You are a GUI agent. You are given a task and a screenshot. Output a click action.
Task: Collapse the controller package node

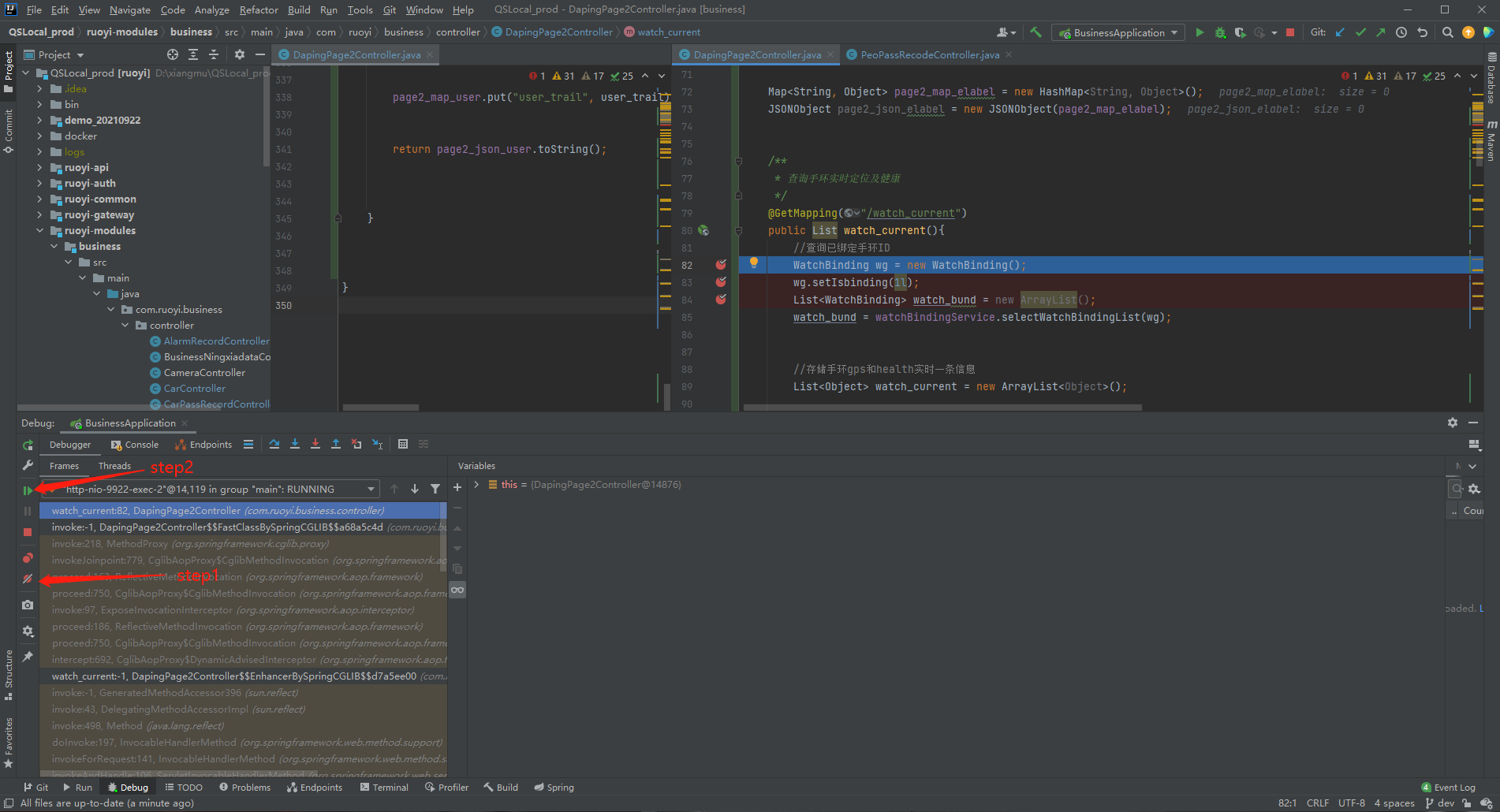click(125, 325)
